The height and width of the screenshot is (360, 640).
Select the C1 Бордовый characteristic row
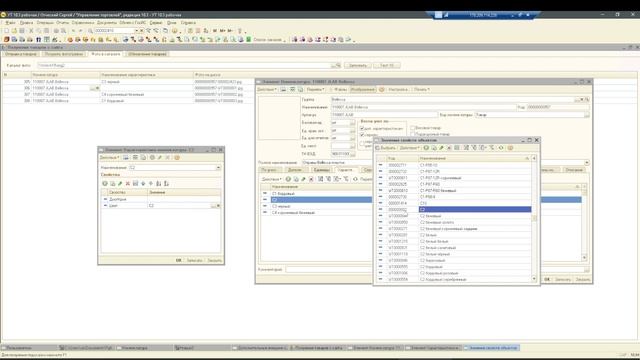tap(317, 193)
